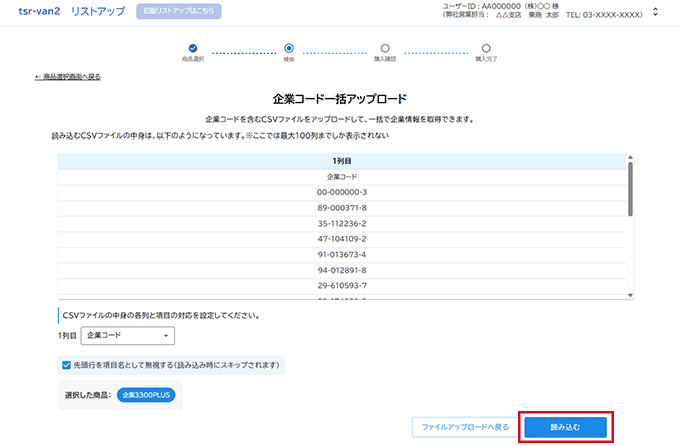Toggle the 先頭行を項目名として無視する checkbox
This screenshot has height=446, width=680.
(67, 365)
